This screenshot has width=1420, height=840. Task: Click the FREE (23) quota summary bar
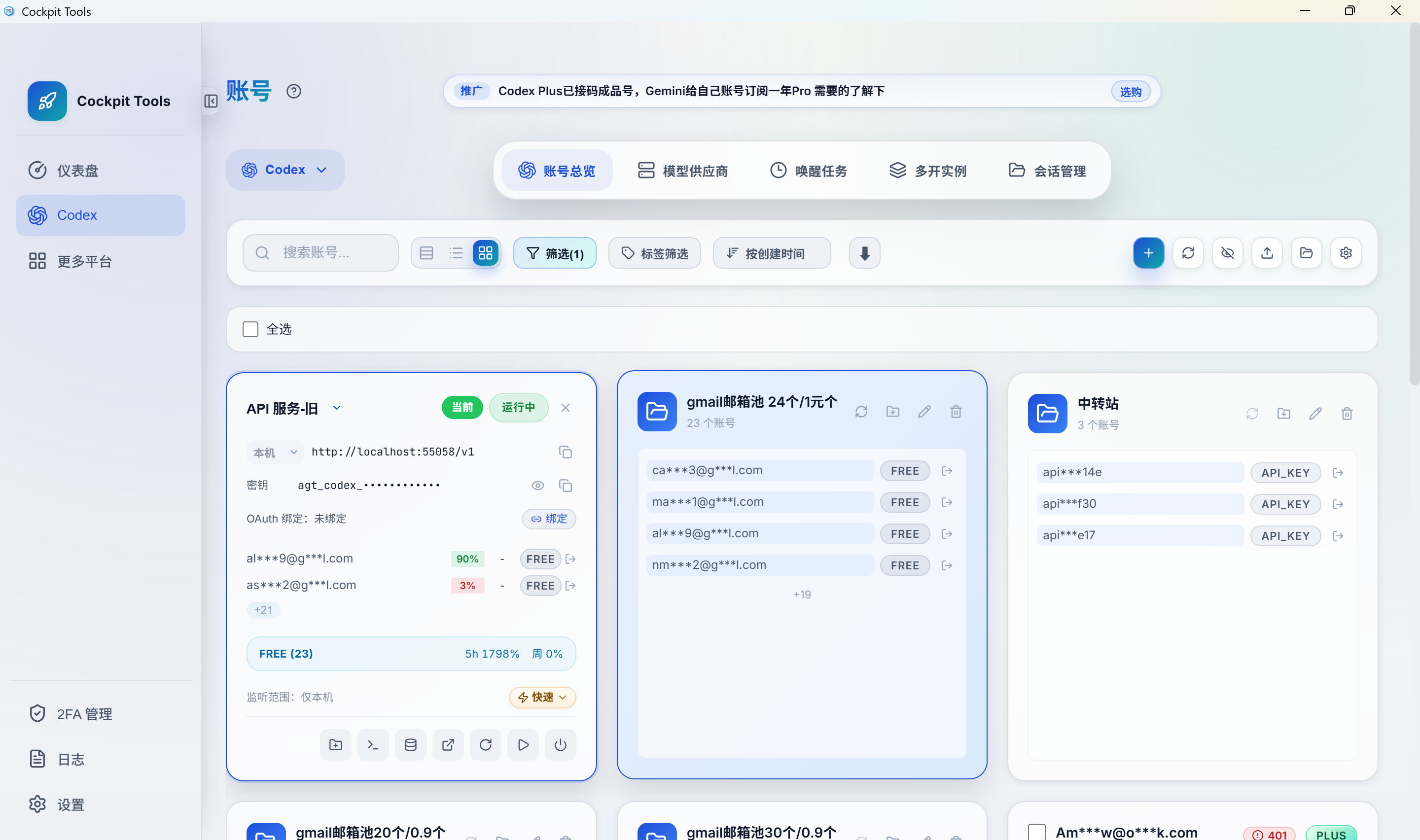(x=411, y=654)
